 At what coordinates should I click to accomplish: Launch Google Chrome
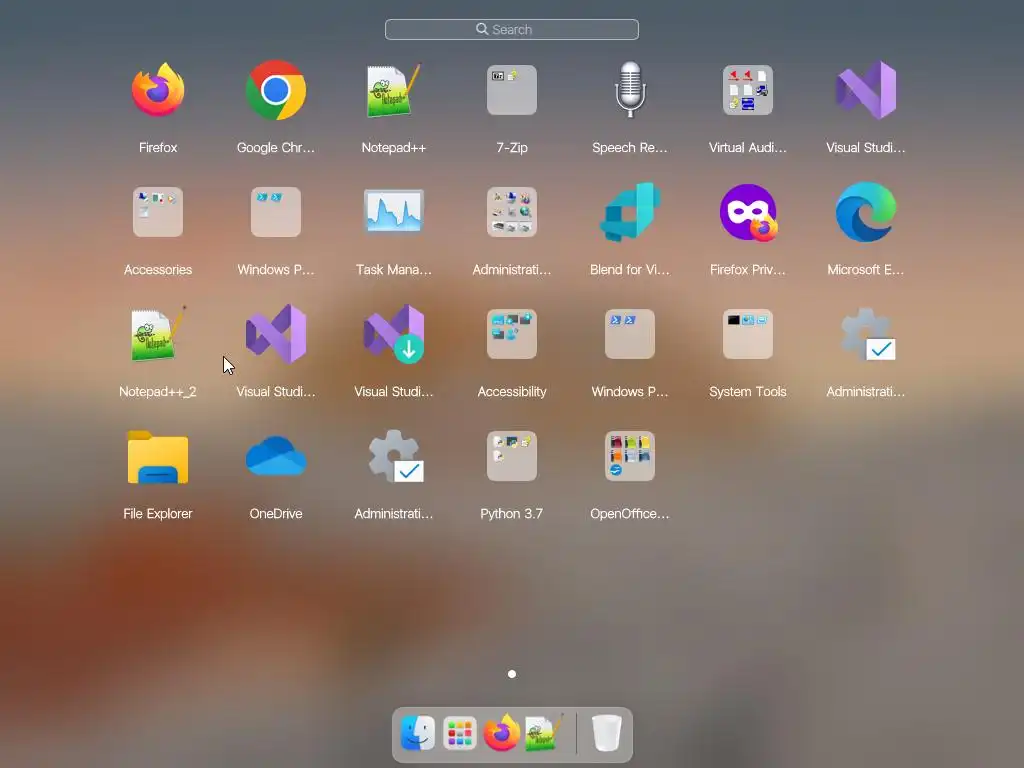click(x=276, y=90)
